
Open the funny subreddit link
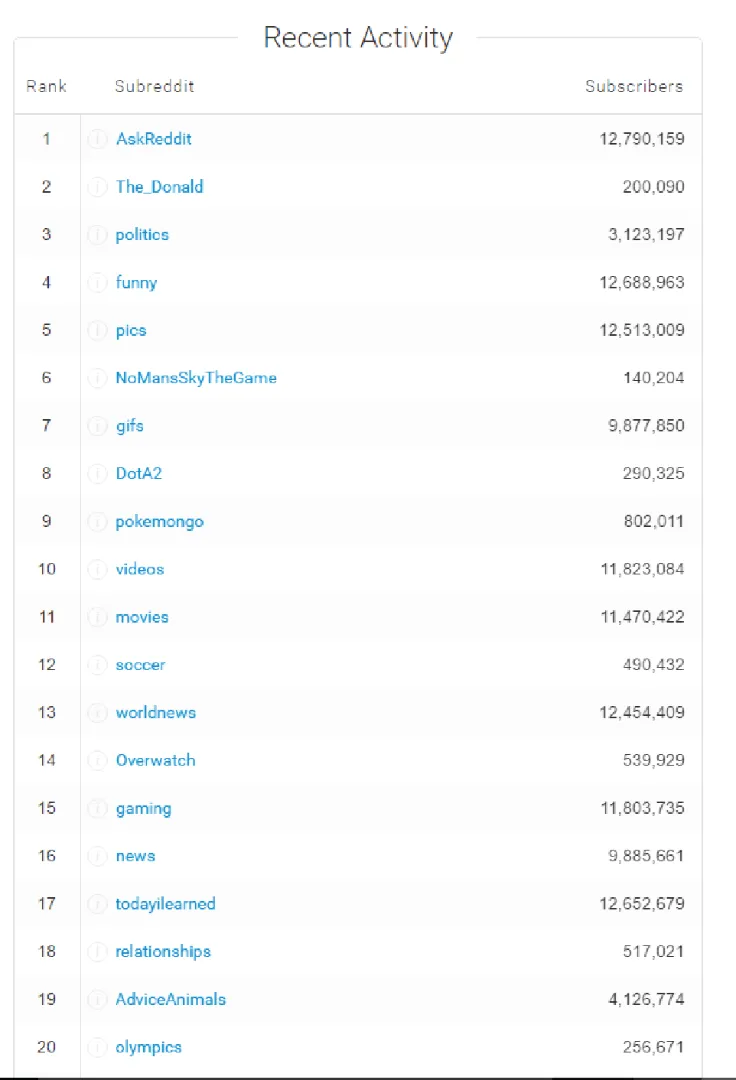tap(136, 283)
